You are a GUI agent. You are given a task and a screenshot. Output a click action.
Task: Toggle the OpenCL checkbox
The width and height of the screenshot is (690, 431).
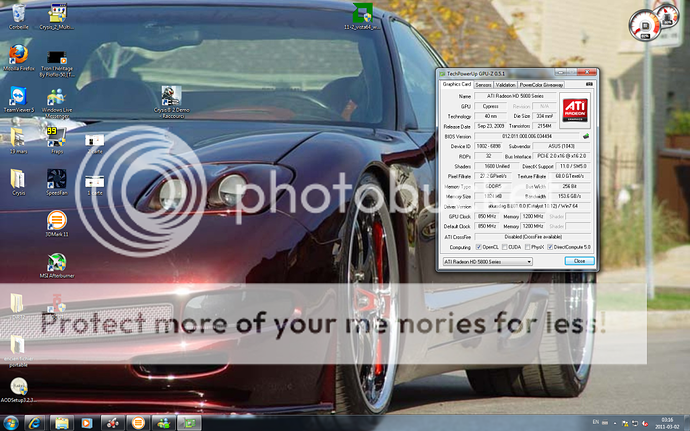(x=478, y=246)
